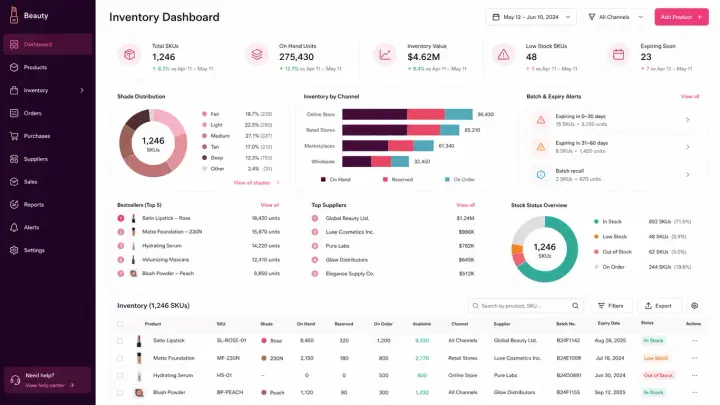Check the Satin Lipstick row checkbox
Screen dimensions: 720x405
(x=120, y=341)
